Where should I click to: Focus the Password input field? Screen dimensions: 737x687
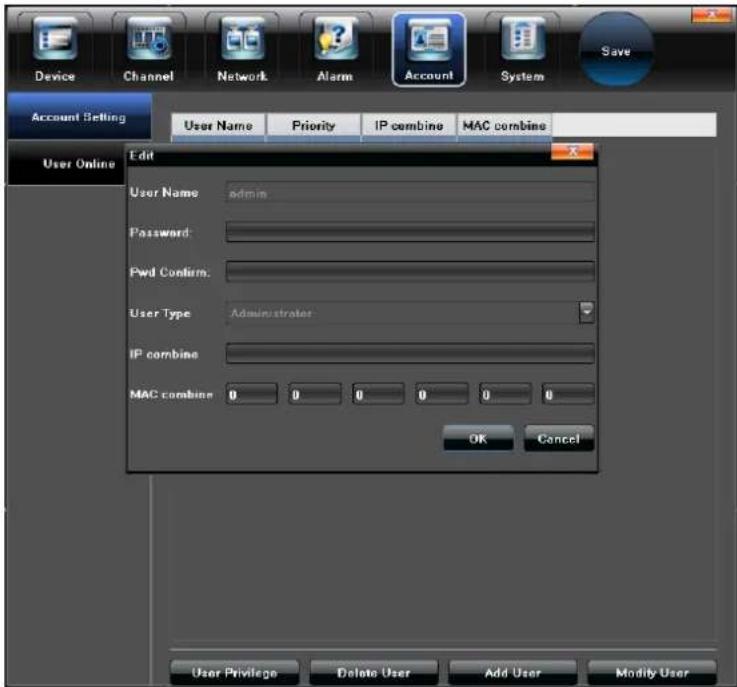click(410, 232)
